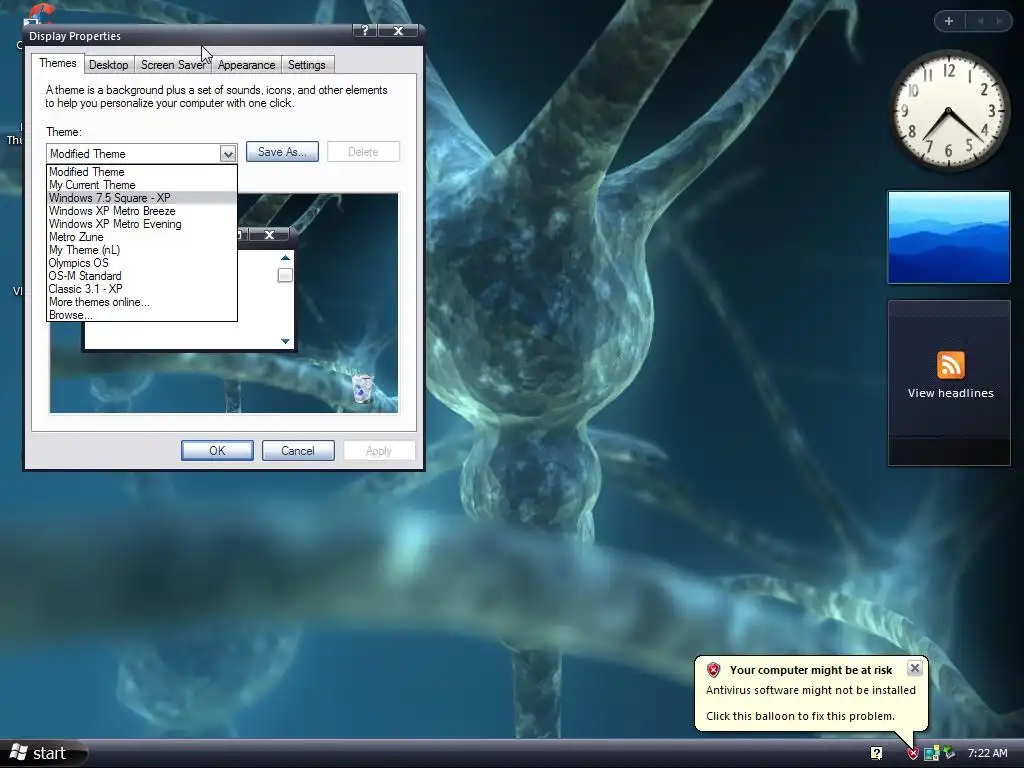This screenshot has width=1024, height=768.
Task: Click the Save As... button
Action: click(282, 152)
